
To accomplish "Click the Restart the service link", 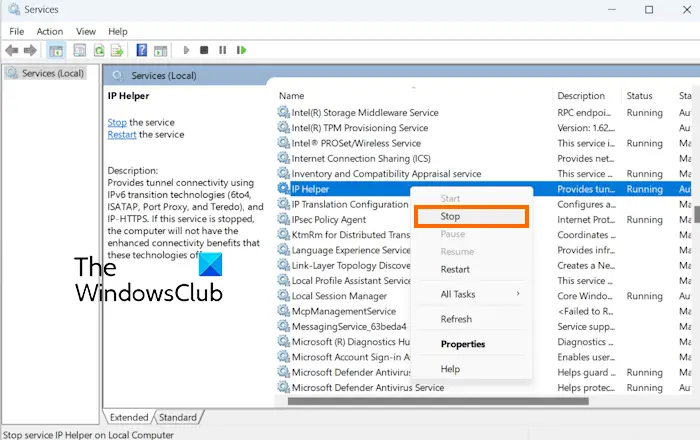I will click(121, 134).
